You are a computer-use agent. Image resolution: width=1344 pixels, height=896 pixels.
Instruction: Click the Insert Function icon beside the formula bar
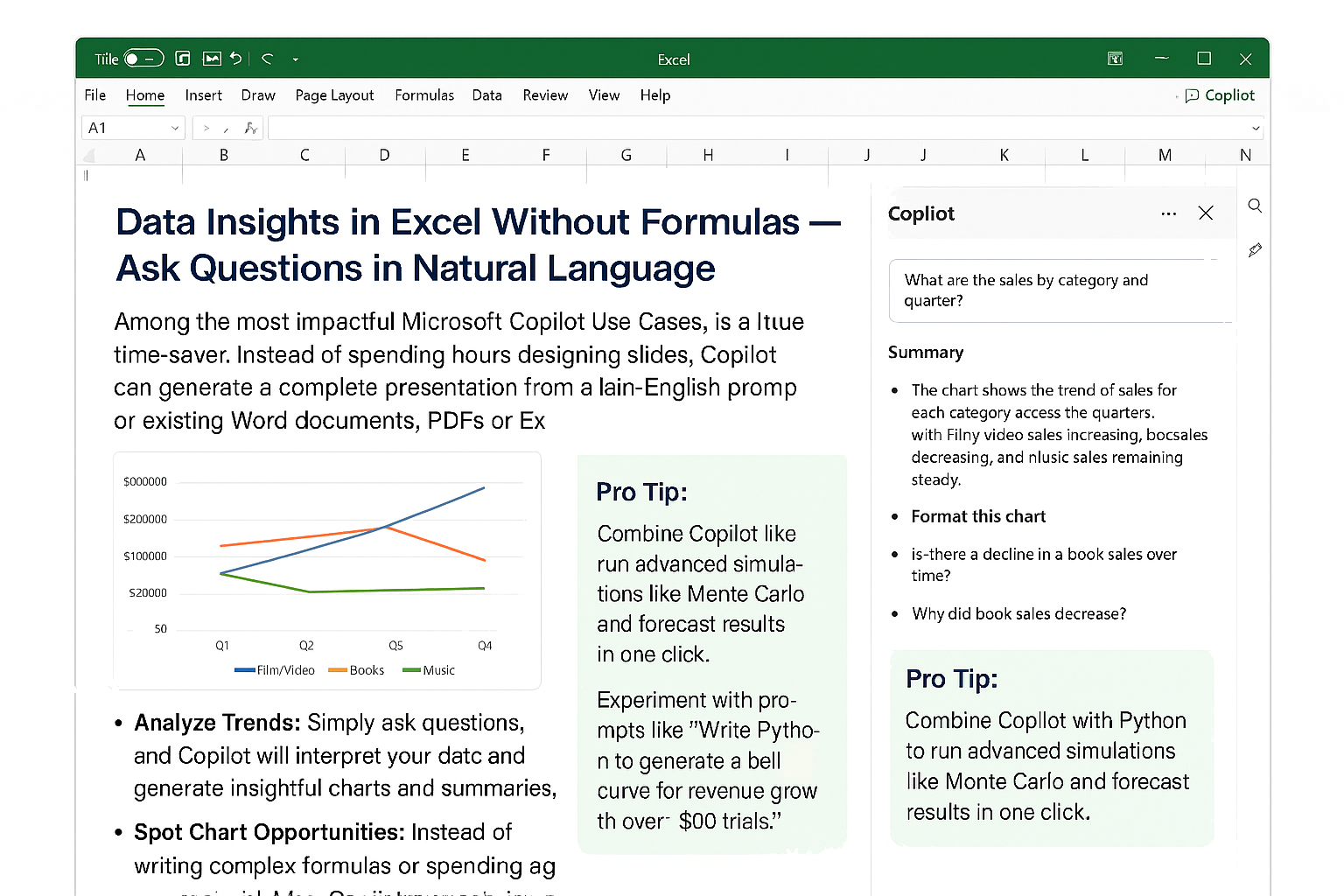[250, 128]
